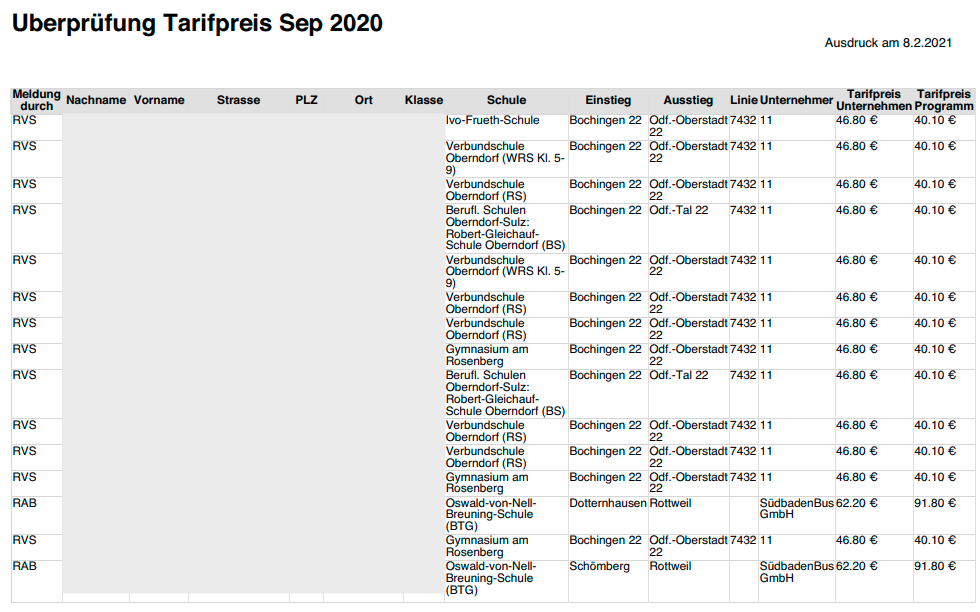Click the title Überprüfung Tarifpreis Sep 2020
The image size is (980, 612).
tap(197, 24)
